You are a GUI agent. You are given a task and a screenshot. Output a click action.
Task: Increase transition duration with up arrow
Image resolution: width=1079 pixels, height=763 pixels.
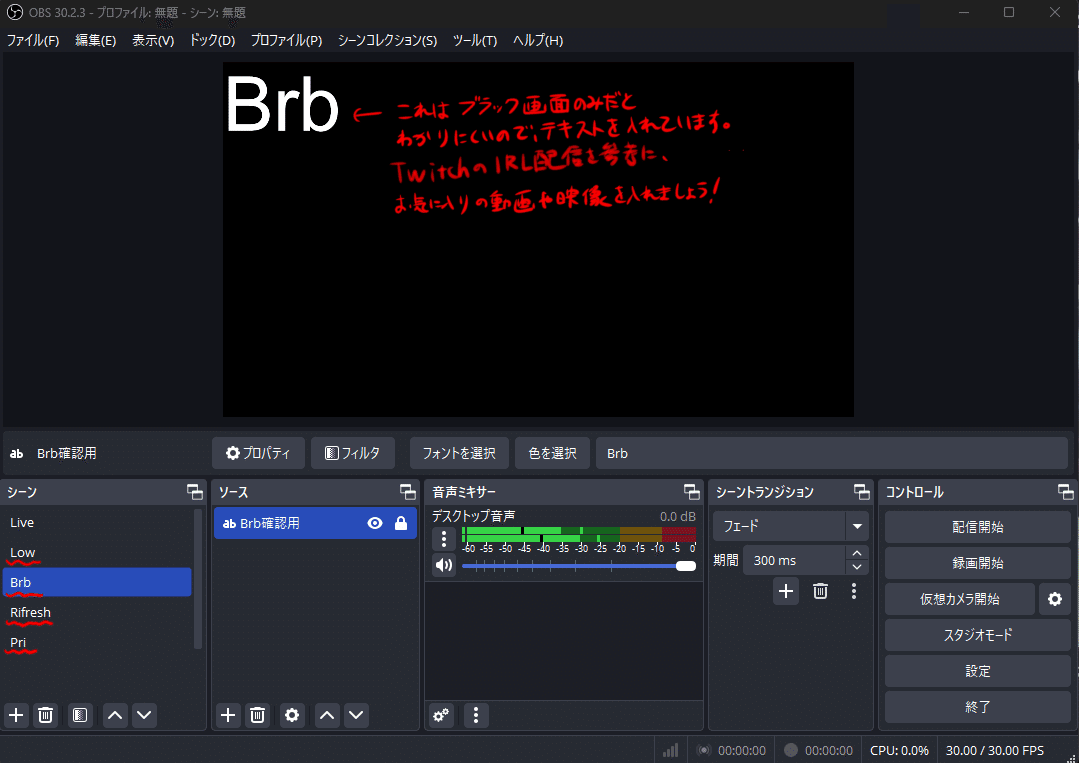pyautogui.click(x=857, y=553)
